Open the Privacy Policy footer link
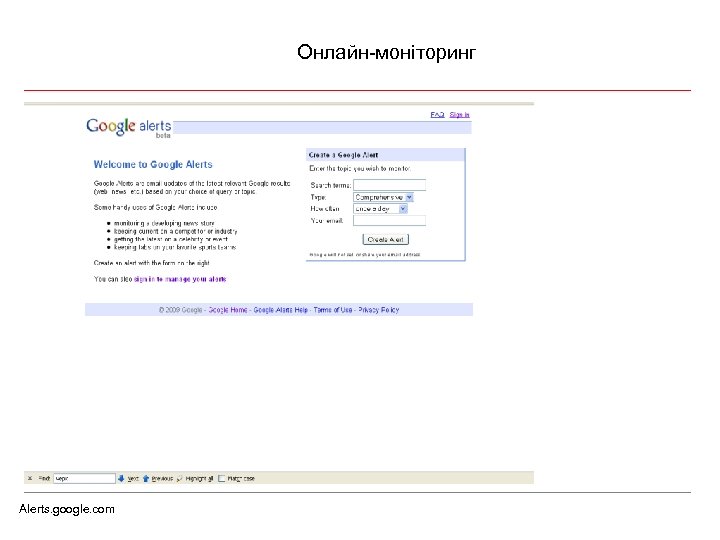 coord(379,310)
